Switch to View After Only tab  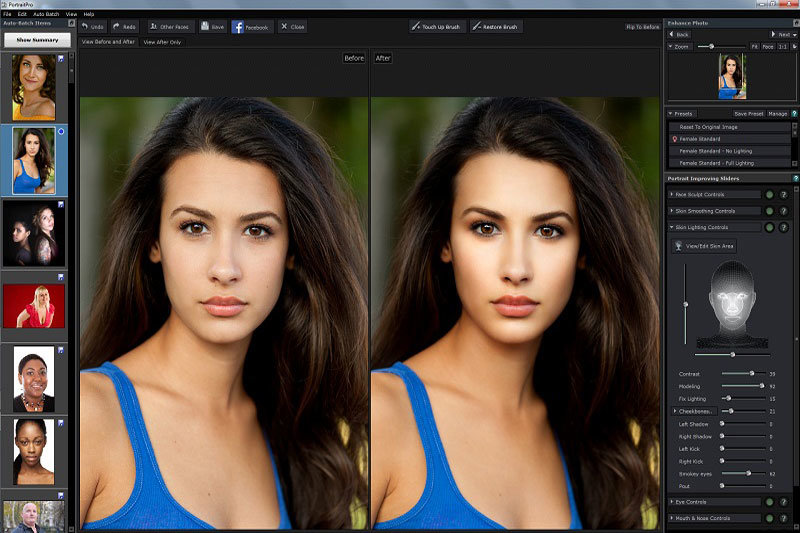163,42
